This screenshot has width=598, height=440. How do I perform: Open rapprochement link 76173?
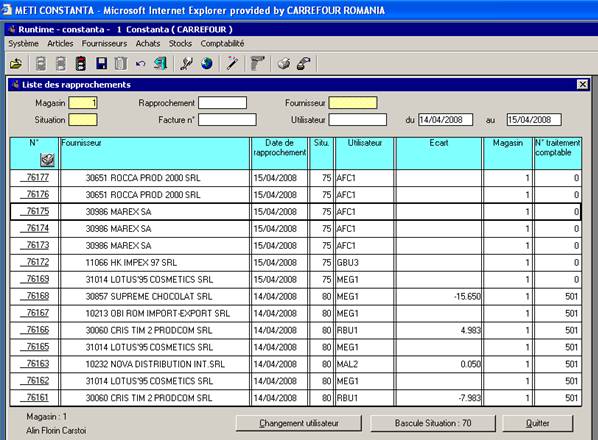(36, 246)
